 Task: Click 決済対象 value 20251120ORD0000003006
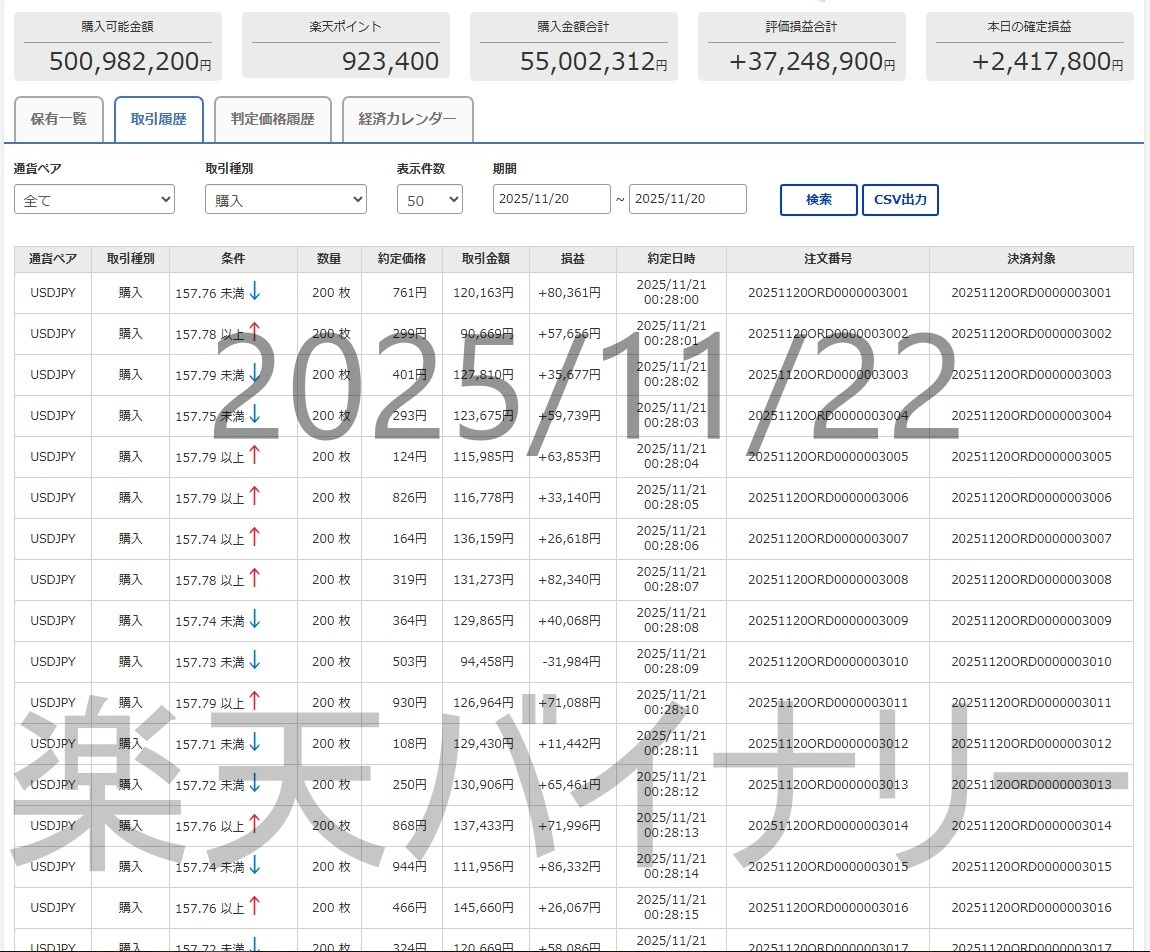point(1031,498)
